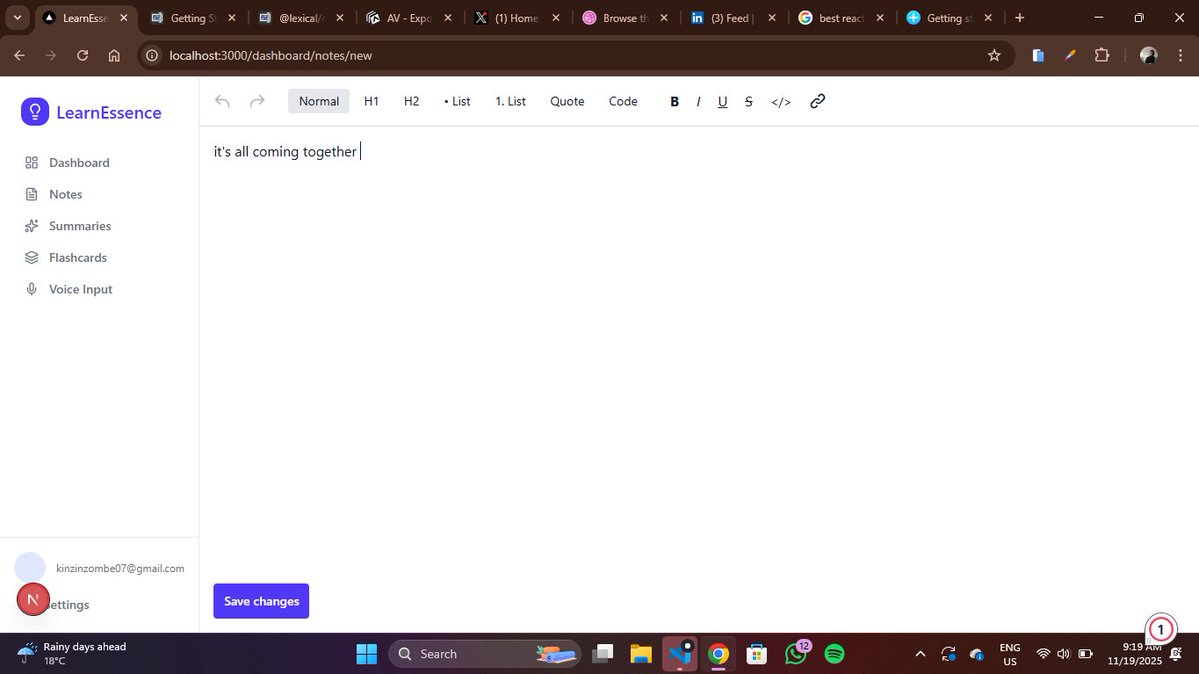
Task: Format text as inline code snippet
Action: point(781,101)
